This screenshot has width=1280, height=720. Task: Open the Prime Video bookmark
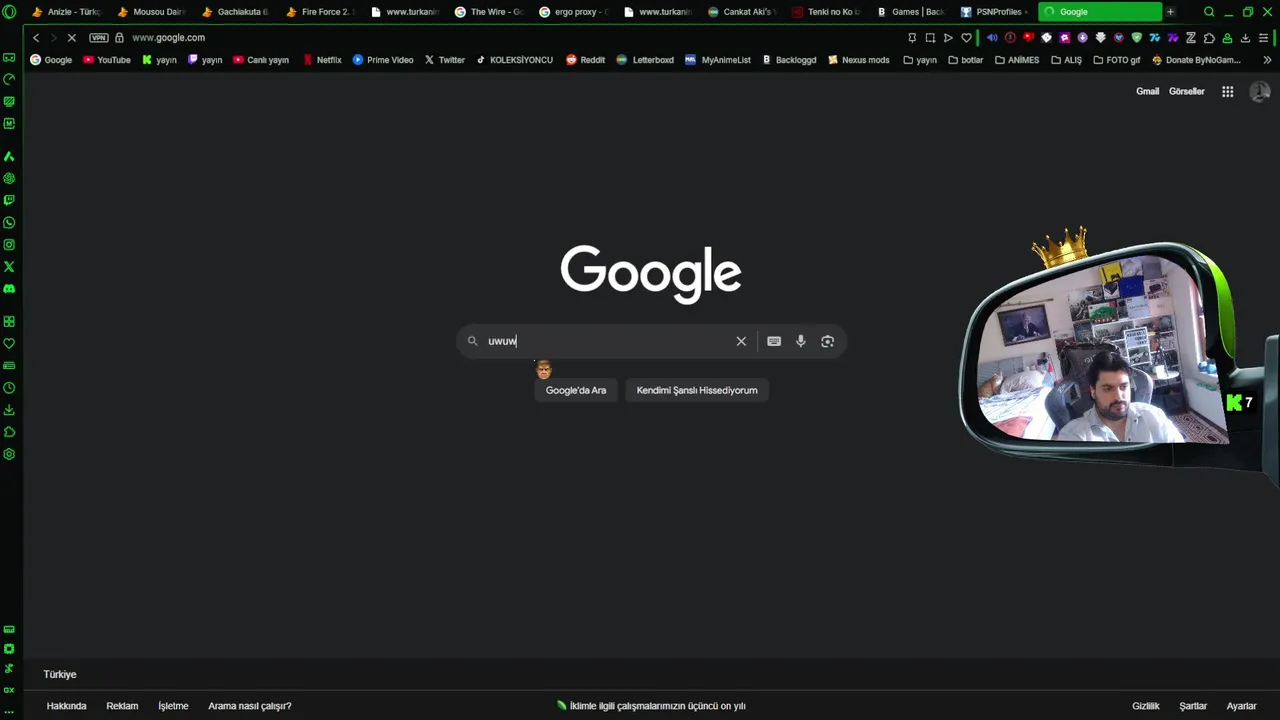383,60
